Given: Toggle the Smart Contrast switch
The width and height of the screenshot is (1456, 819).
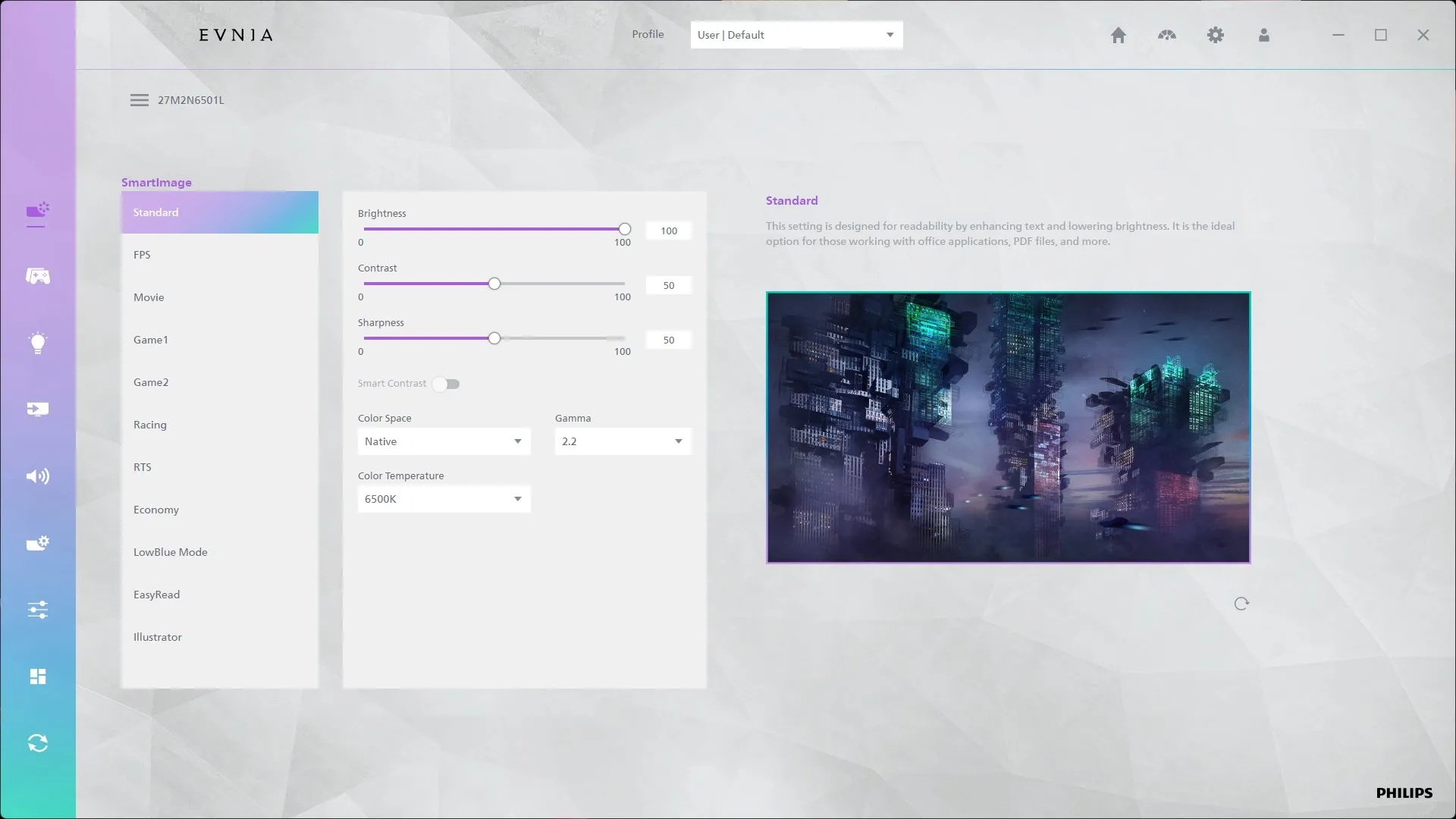Looking at the screenshot, I should [x=447, y=384].
